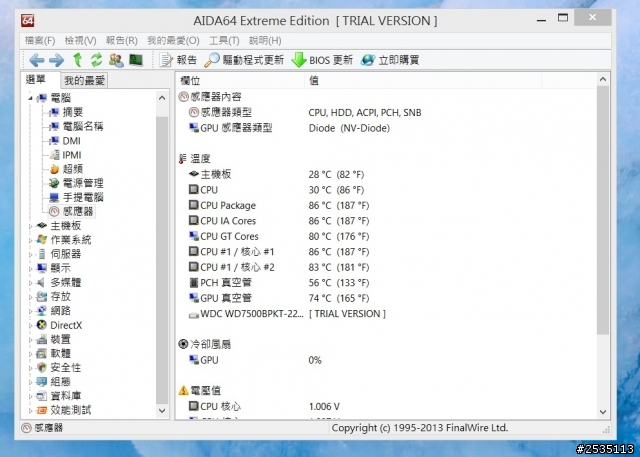Viewport: 640px width, 457px height.
Task: Select 摘要 in the tree
Action: (x=72, y=112)
